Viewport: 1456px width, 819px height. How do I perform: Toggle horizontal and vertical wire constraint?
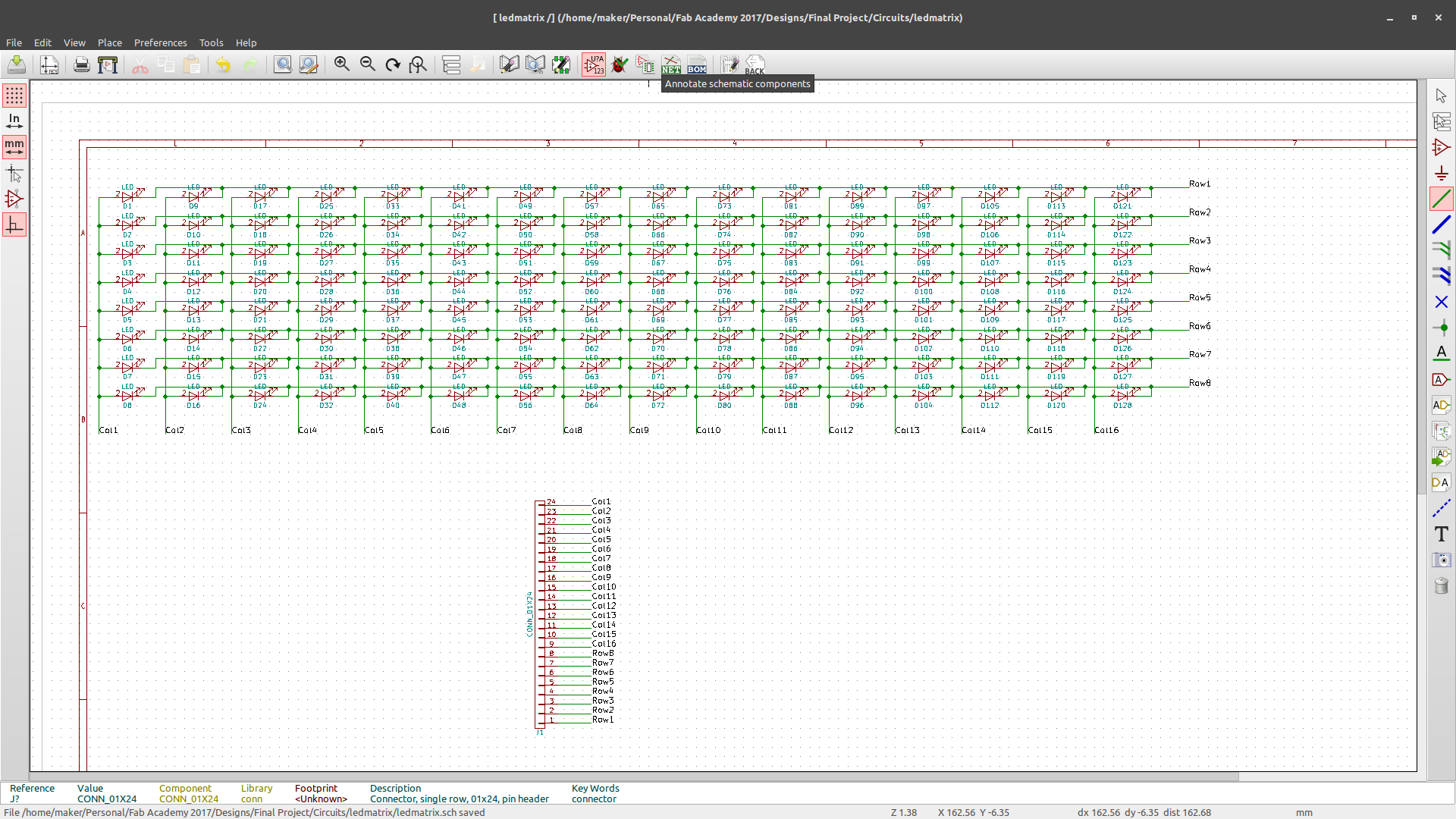[14, 225]
